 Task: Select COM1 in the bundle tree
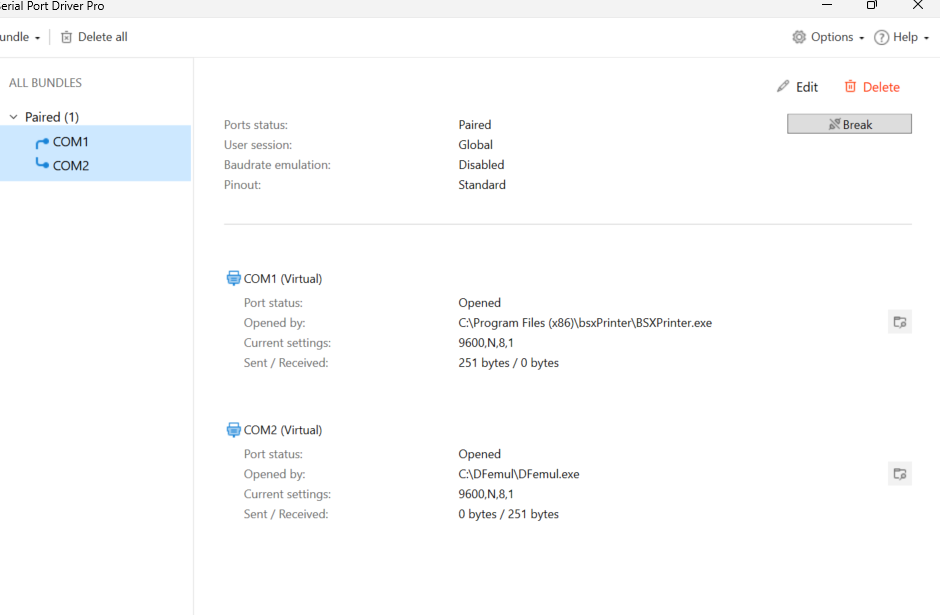tap(71, 142)
